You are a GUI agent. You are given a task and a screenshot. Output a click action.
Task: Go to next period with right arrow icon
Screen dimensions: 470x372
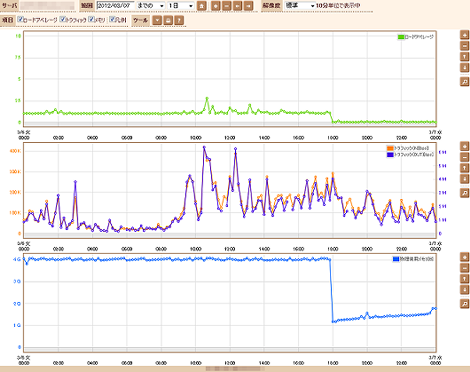[x=248, y=6]
